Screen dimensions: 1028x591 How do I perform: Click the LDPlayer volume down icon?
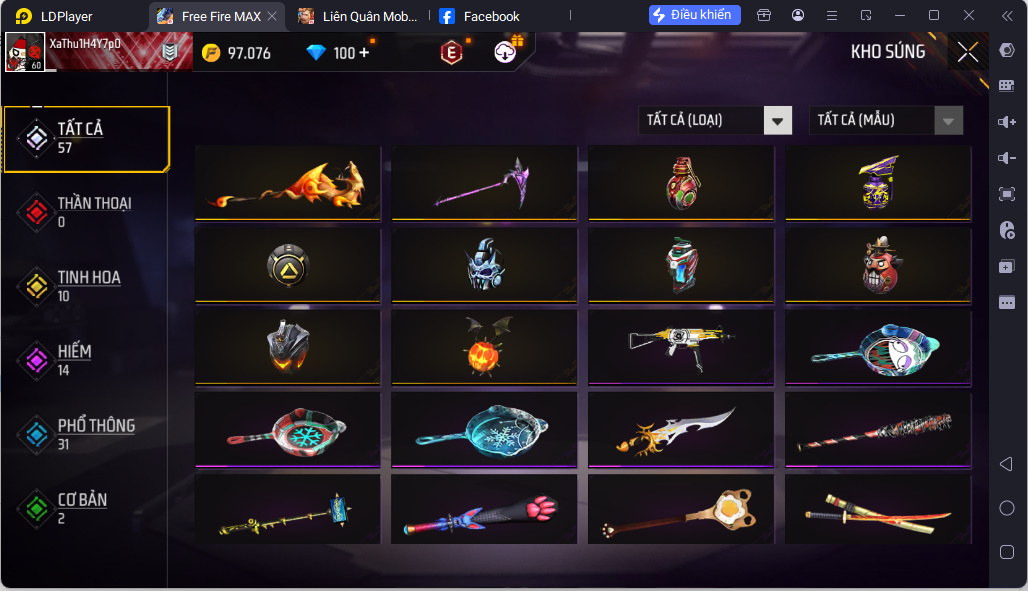point(1006,158)
